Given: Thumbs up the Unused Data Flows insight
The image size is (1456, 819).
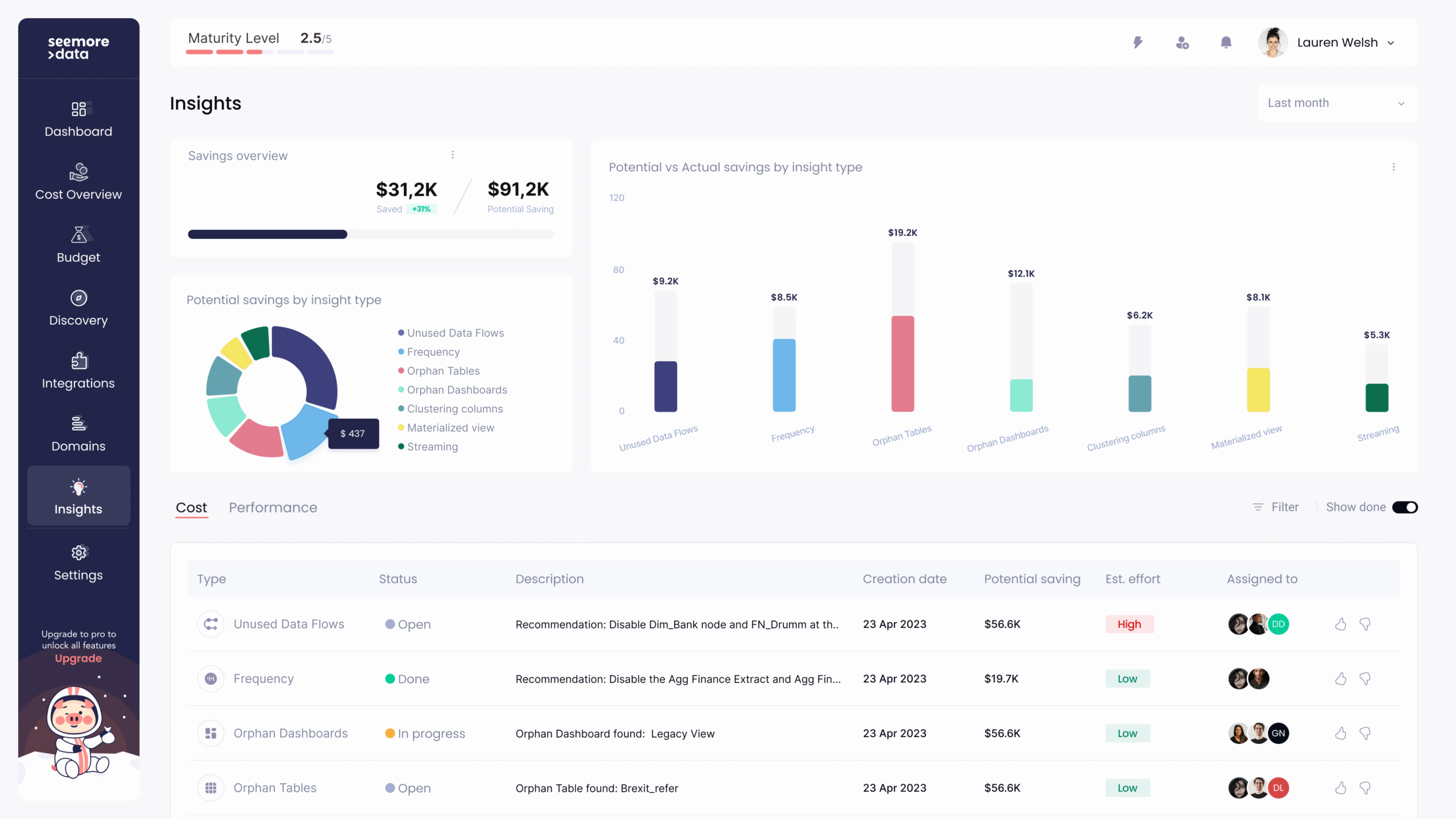Looking at the screenshot, I should pos(1341,624).
